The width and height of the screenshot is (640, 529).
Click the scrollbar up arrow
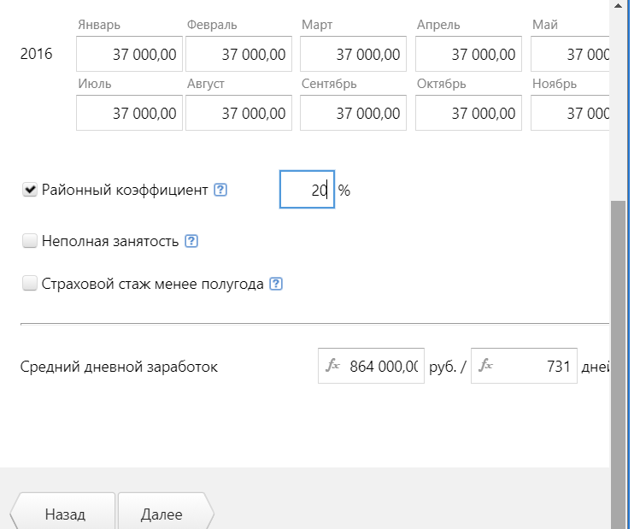[x=618, y=6]
